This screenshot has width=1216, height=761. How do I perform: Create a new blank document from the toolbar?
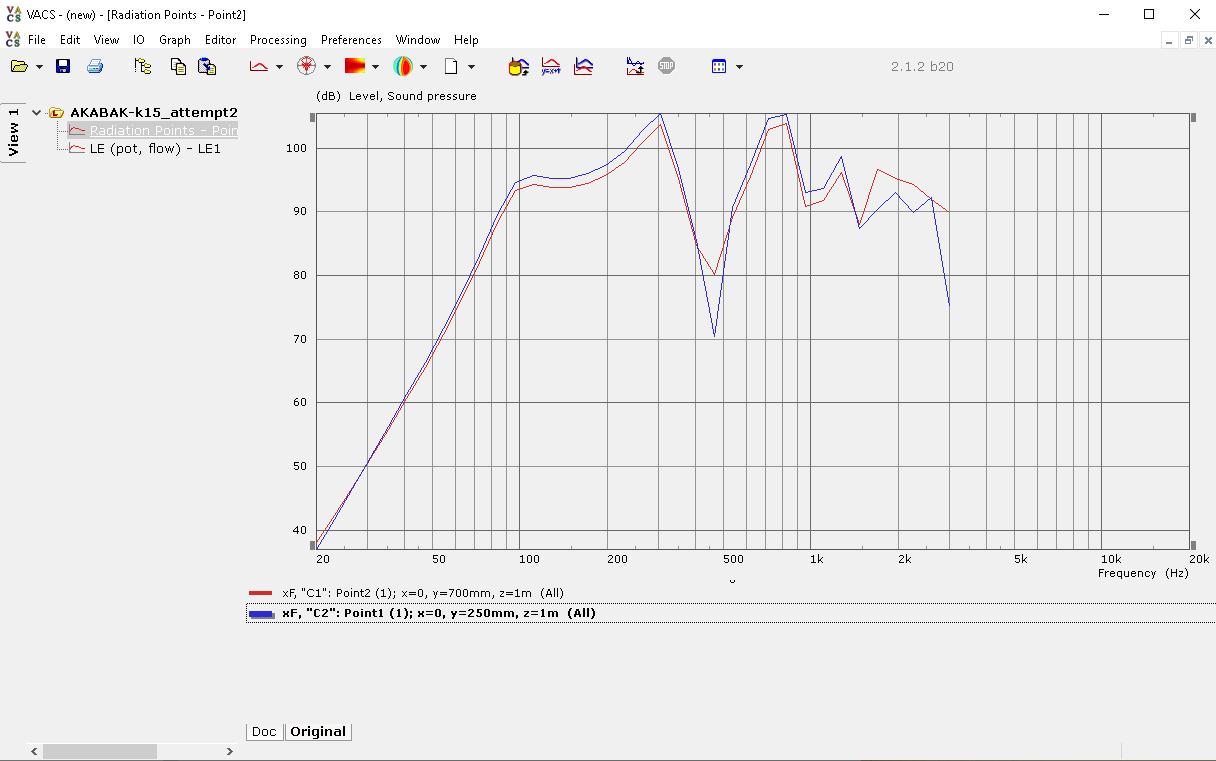451,66
